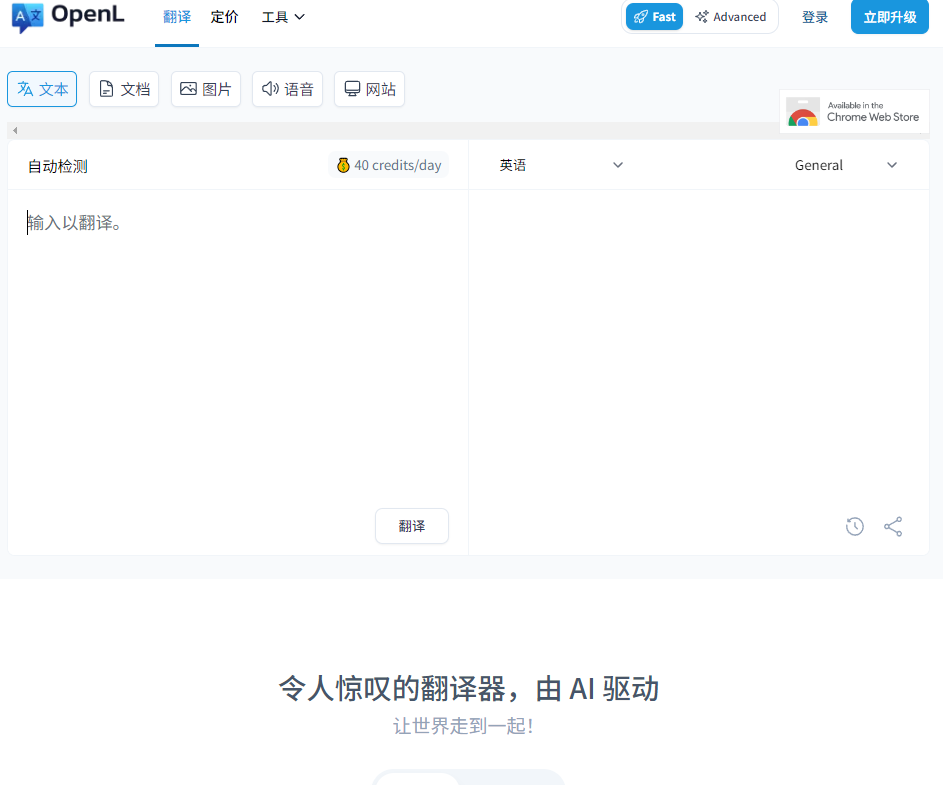Image resolution: width=943 pixels, height=785 pixels.
Task: Expand the 工具 menu
Action: tap(283, 17)
